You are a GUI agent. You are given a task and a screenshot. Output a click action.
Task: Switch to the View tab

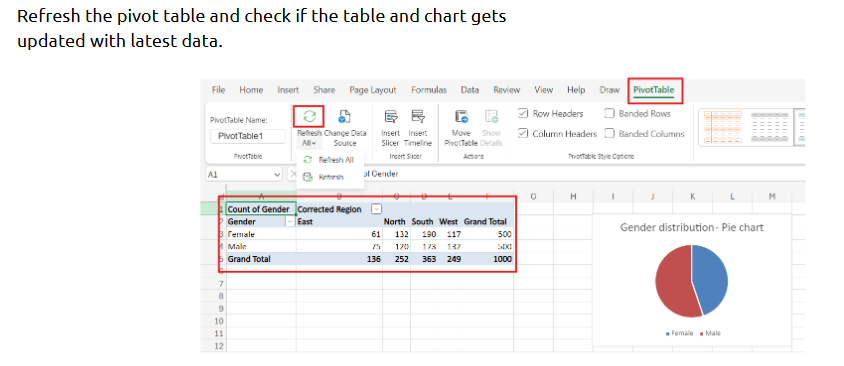click(544, 90)
